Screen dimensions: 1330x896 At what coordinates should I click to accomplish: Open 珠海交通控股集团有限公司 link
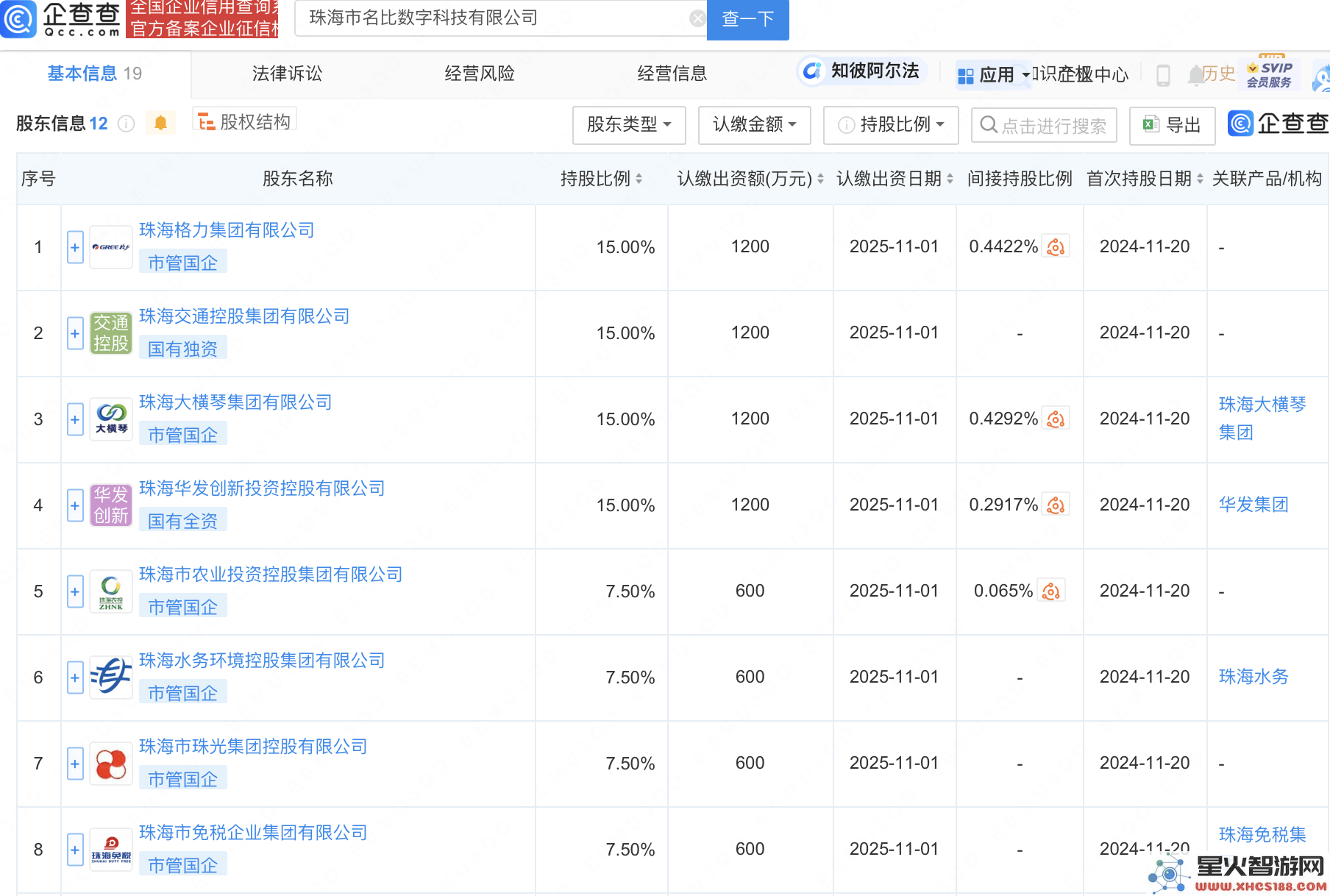coord(244,316)
